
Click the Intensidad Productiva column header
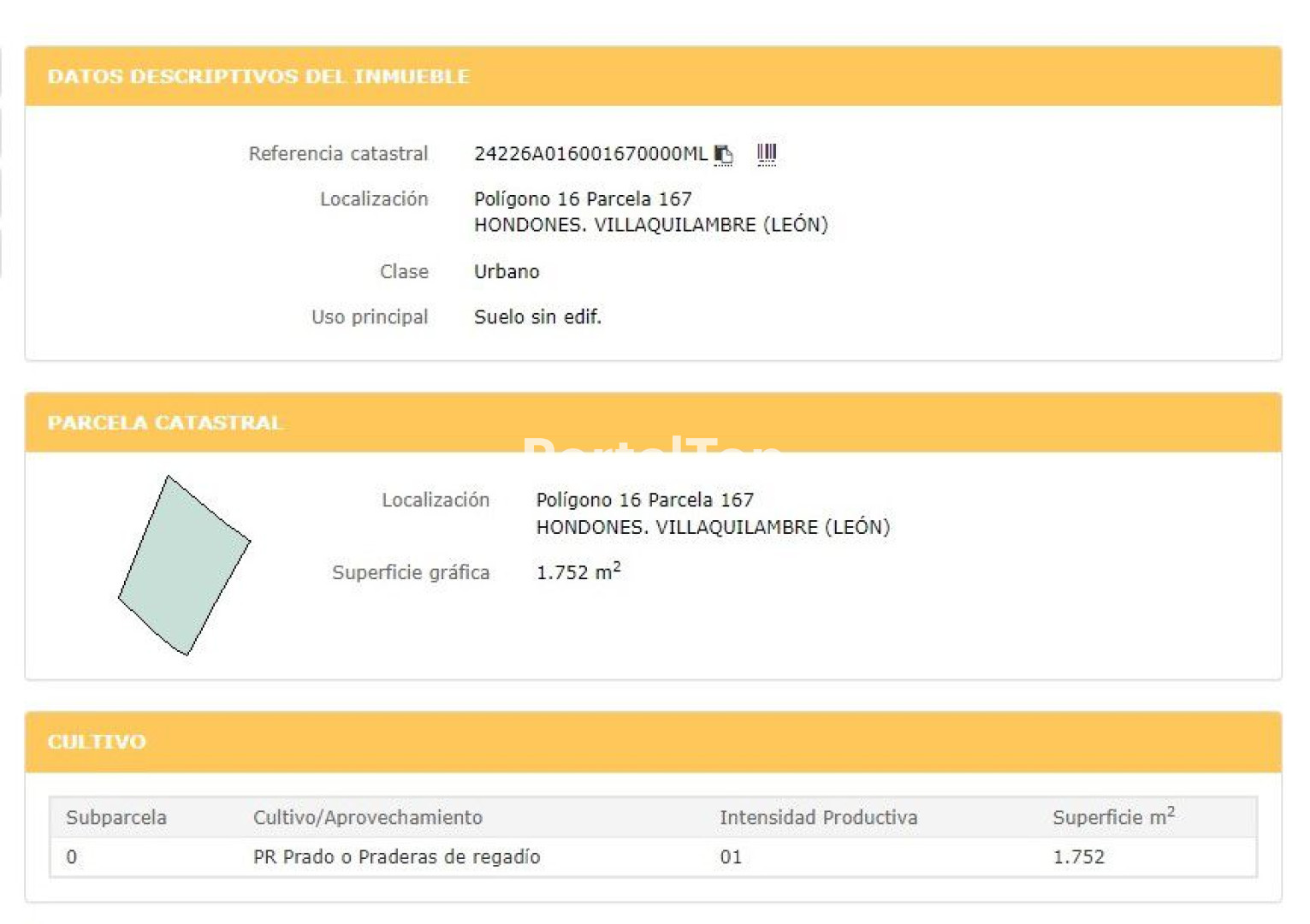click(x=818, y=818)
